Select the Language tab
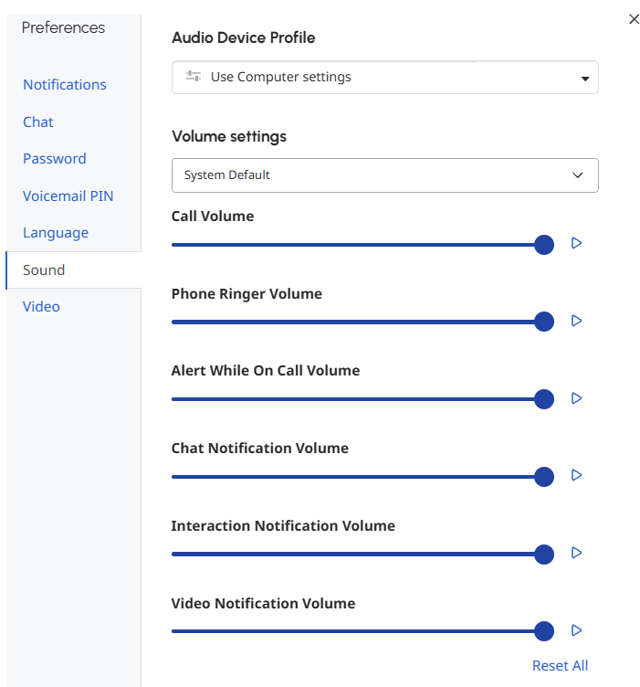The height and width of the screenshot is (687, 640). (56, 233)
